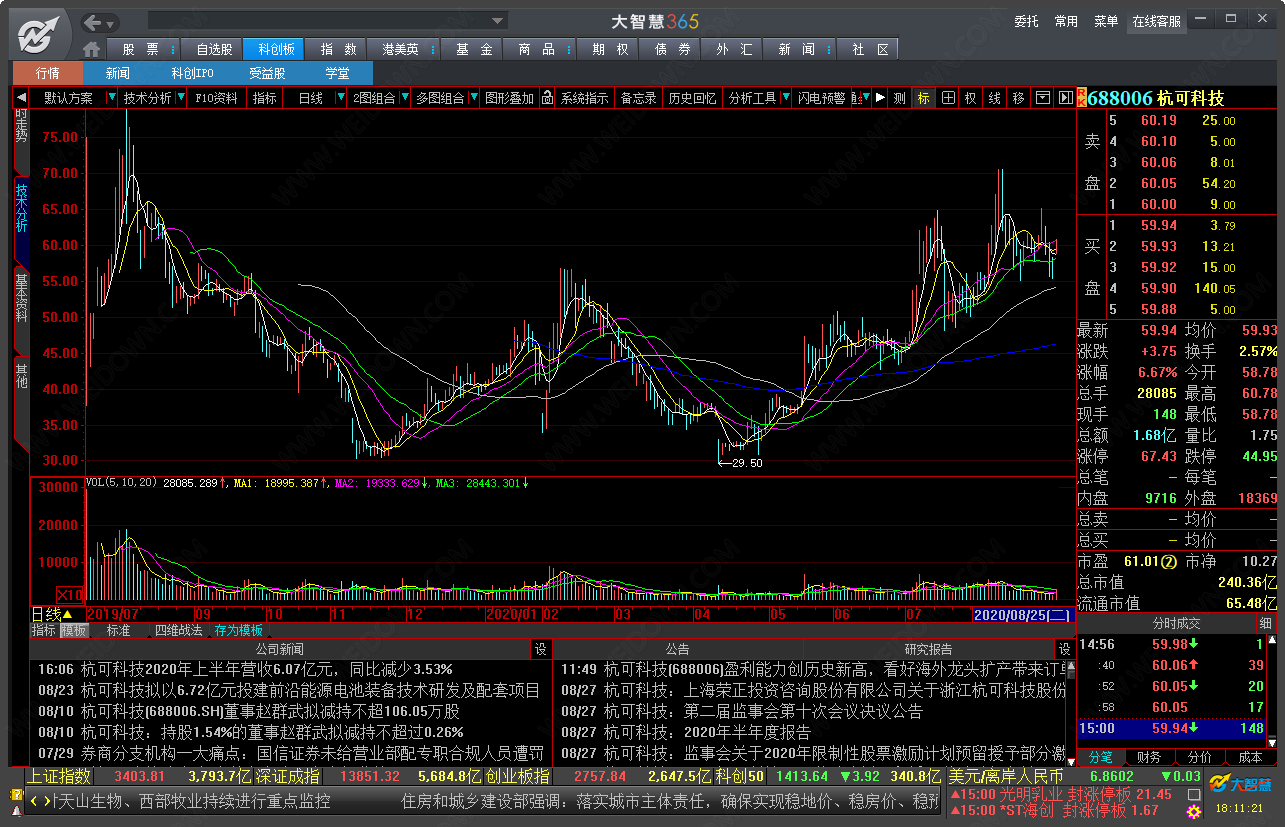Click the announcement panel scrollbar
The image size is (1285, 827).
pos(1070,712)
